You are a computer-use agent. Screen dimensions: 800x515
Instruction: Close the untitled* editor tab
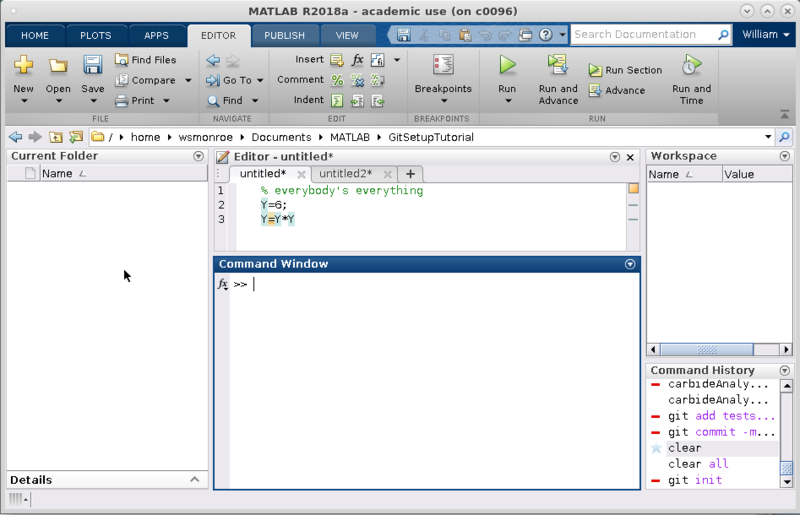pos(302,174)
